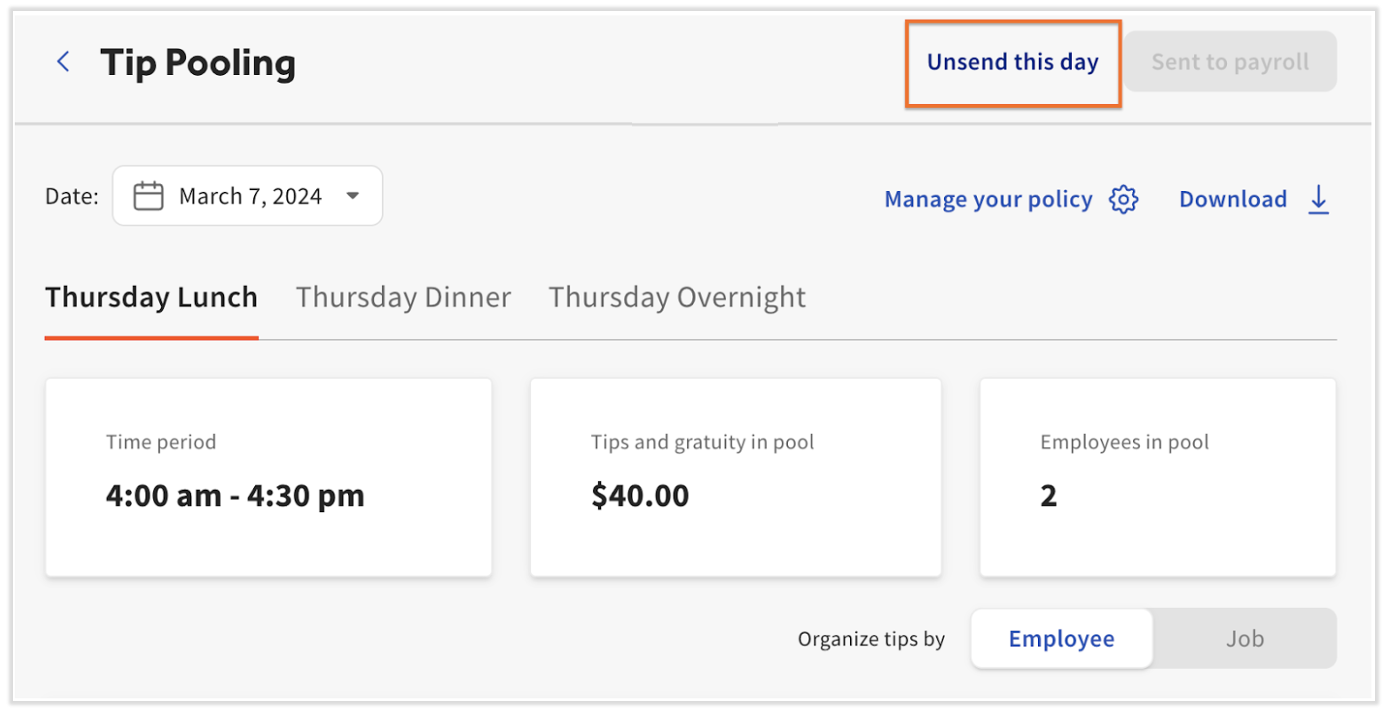Click the Sent to payroll button
Image resolution: width=1386 pixels, height=714 pixels.
[x=1229, y=62]
